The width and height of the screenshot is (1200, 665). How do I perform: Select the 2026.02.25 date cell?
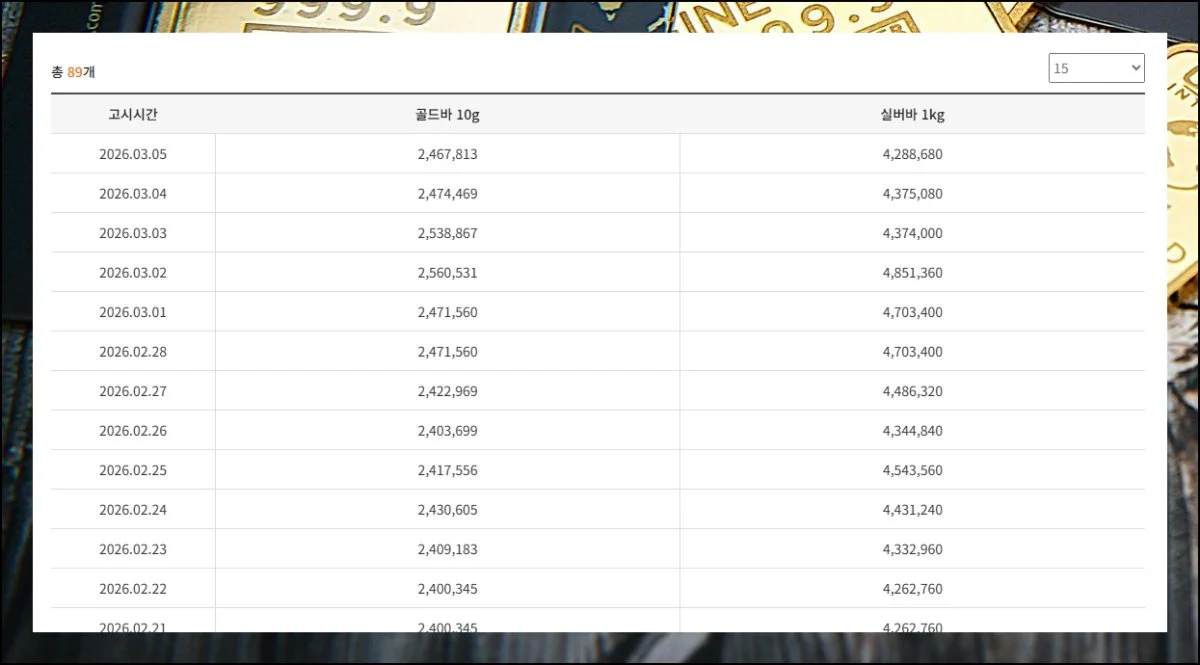(133, 470)
